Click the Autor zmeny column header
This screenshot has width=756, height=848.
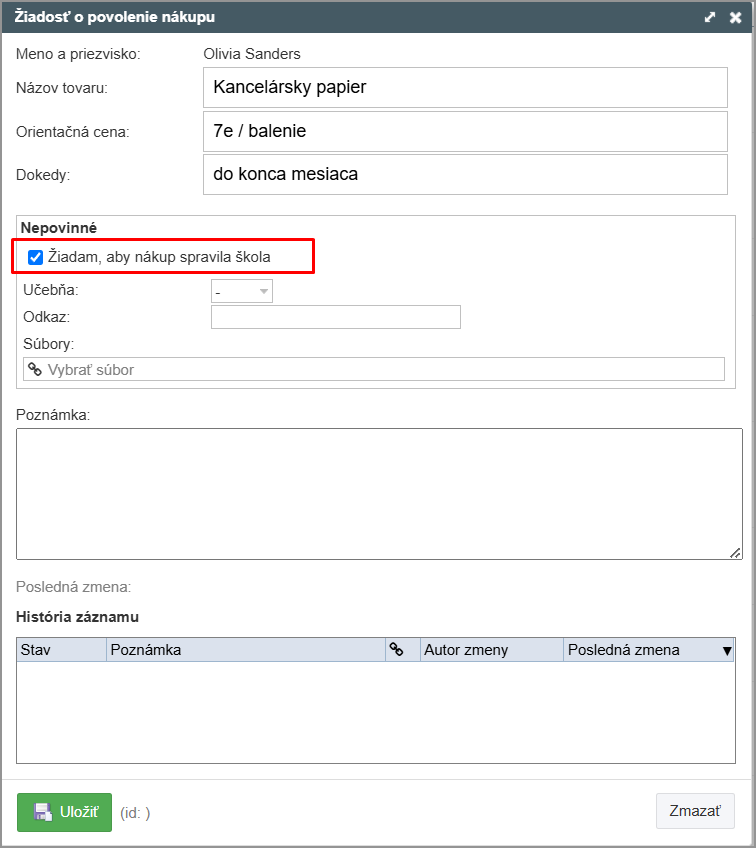(x=492, y=650)
